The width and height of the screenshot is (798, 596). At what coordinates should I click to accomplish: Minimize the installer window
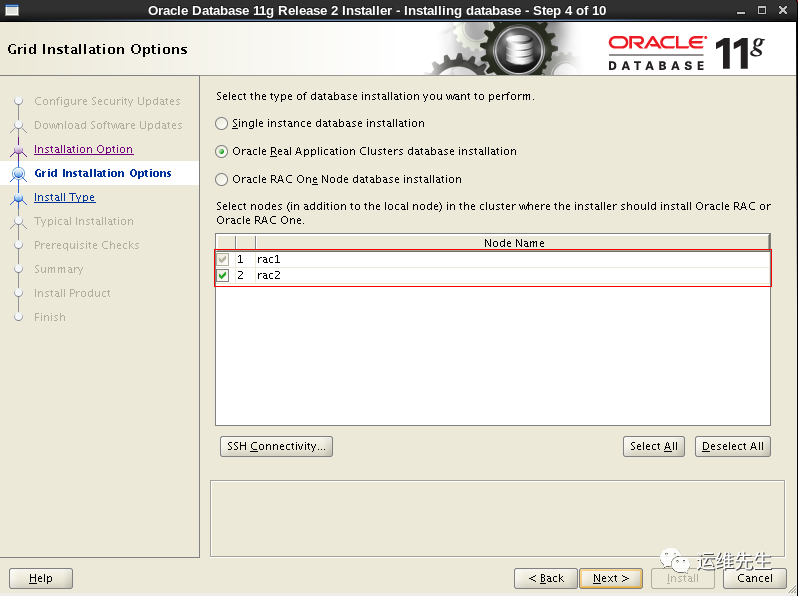[x=741, y=11]
